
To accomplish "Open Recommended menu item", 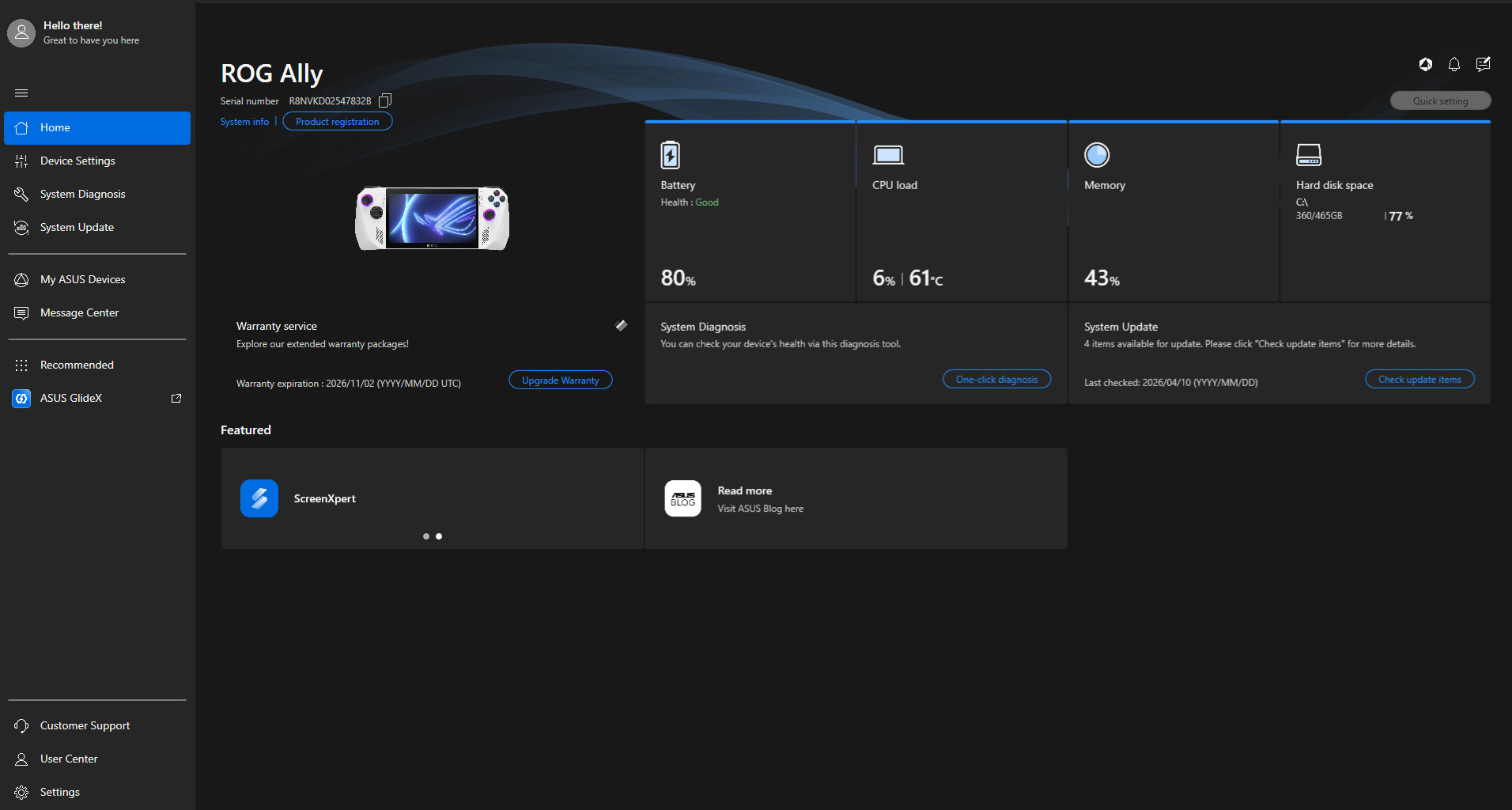I will [97, 365].
